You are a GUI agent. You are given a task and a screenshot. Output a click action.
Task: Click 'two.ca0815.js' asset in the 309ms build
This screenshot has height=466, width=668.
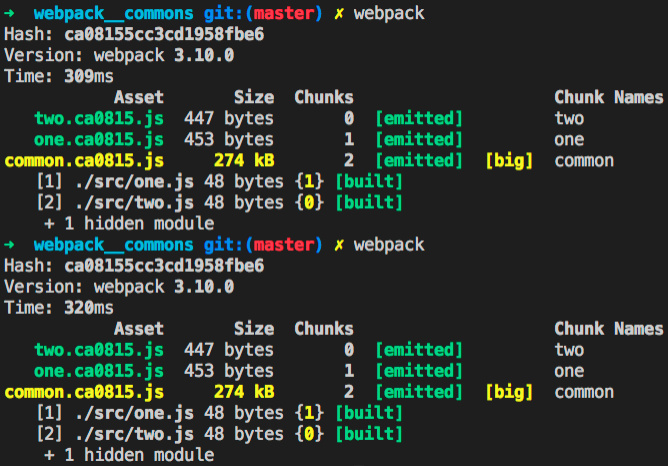[99, 118]
